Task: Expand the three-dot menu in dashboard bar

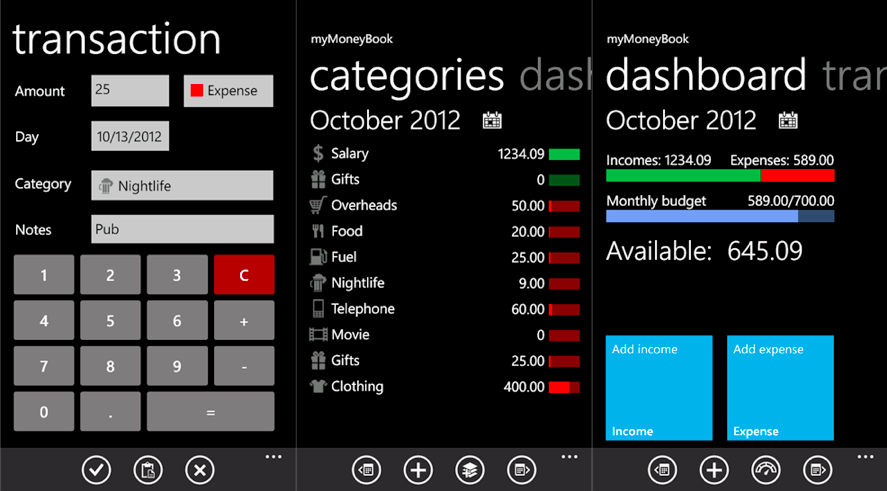Action: 865,456
